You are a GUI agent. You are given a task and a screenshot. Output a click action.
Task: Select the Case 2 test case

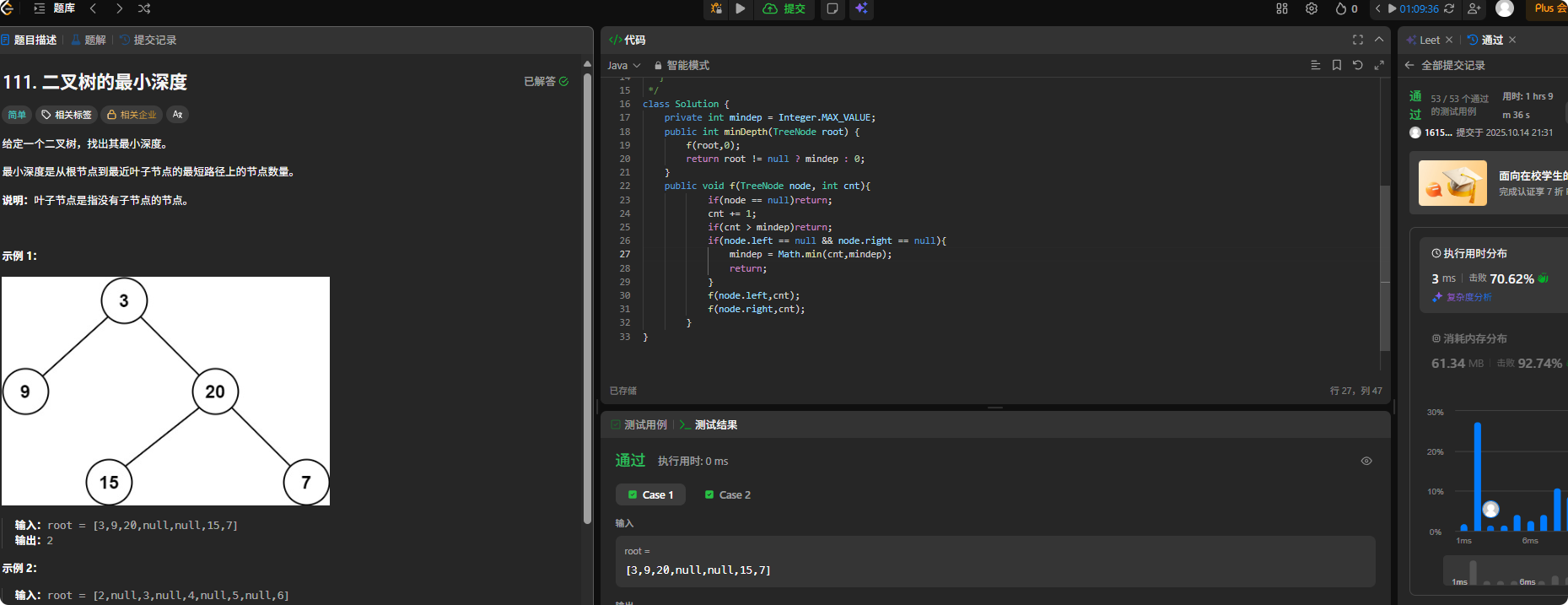(727, 494)
